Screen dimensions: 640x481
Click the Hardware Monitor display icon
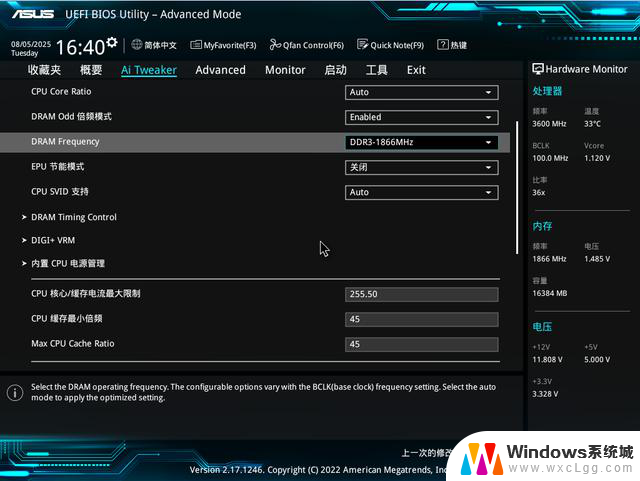[538, 69]
